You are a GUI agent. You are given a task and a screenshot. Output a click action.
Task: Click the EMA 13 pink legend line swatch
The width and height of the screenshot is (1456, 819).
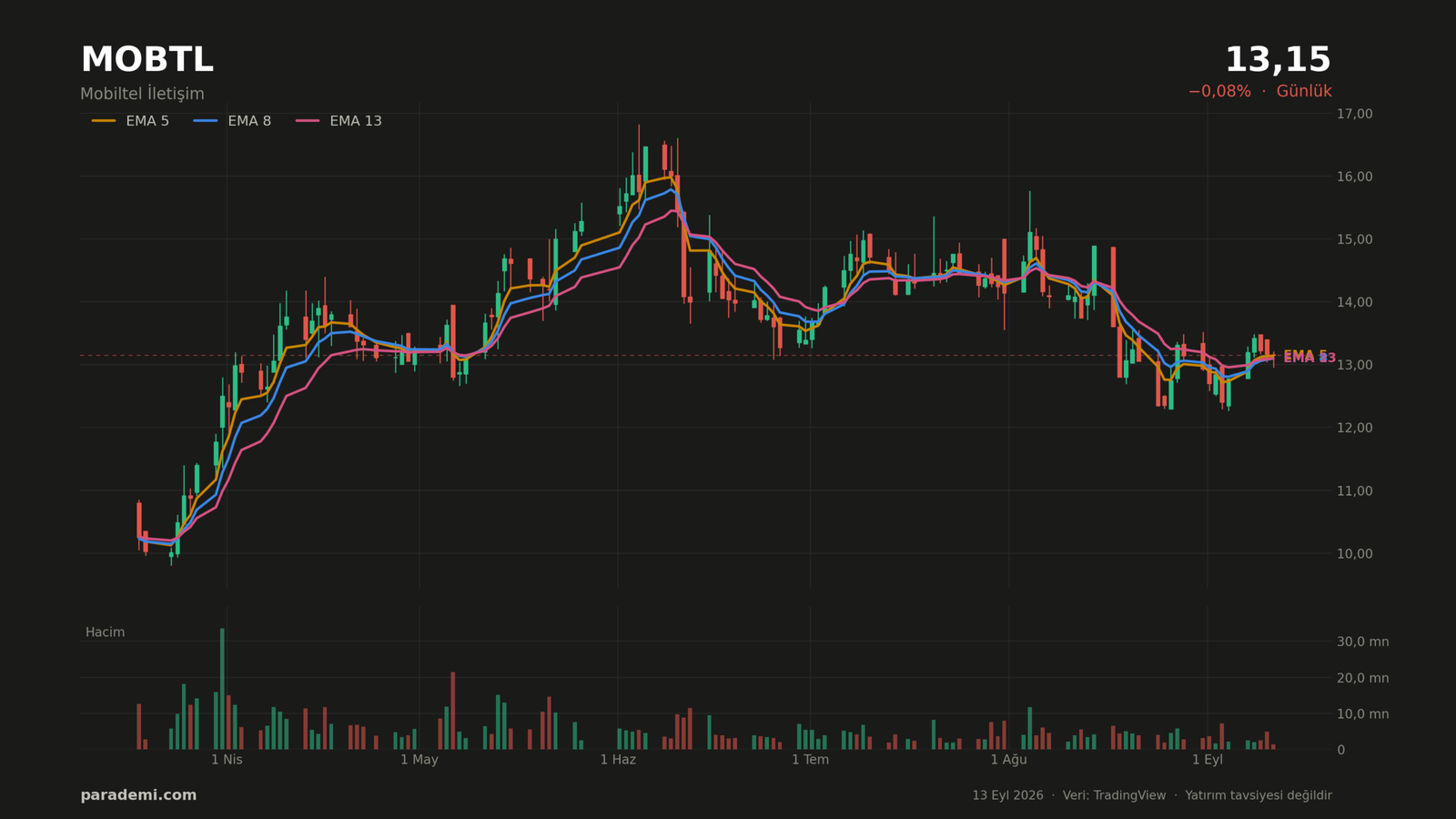coord(308,121)
